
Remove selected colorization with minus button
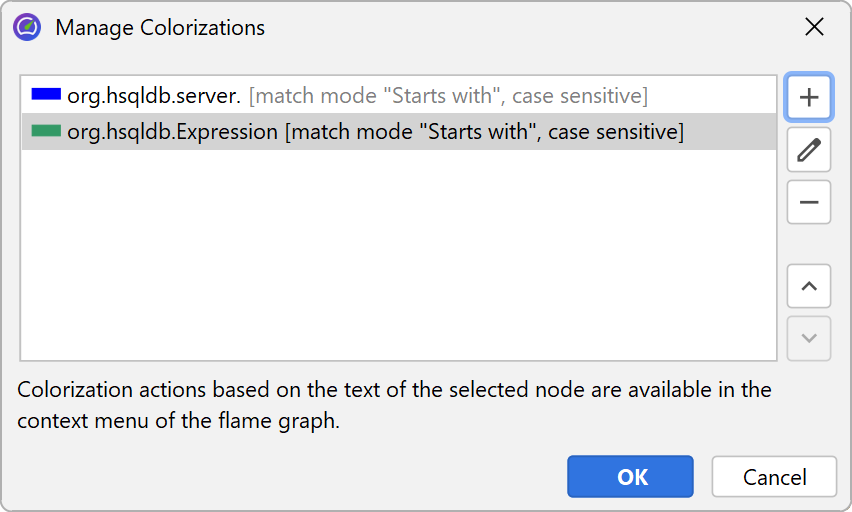pyautogui.click(x=809, y=203)
